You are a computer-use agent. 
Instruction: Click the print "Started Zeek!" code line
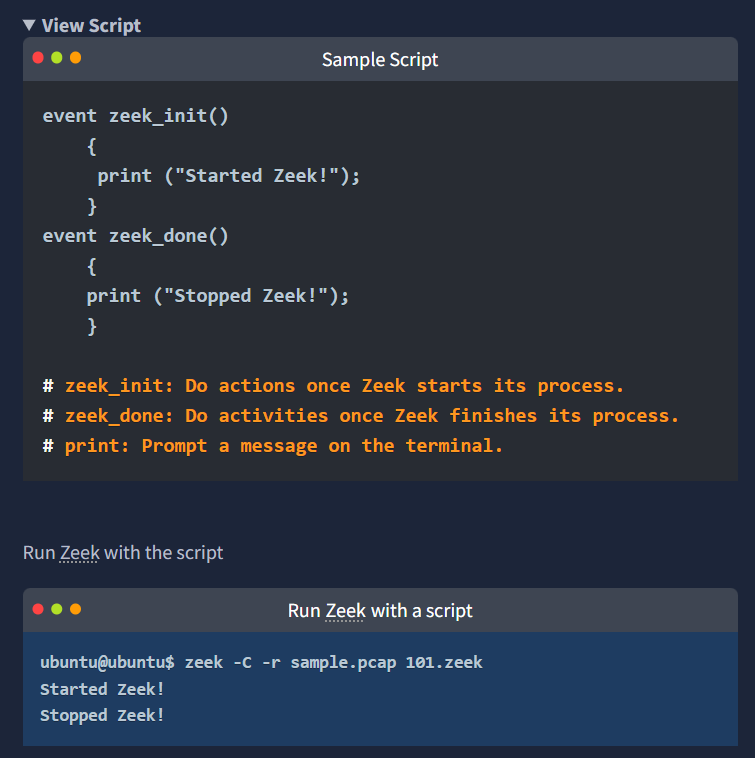click(x=228, y=176)
